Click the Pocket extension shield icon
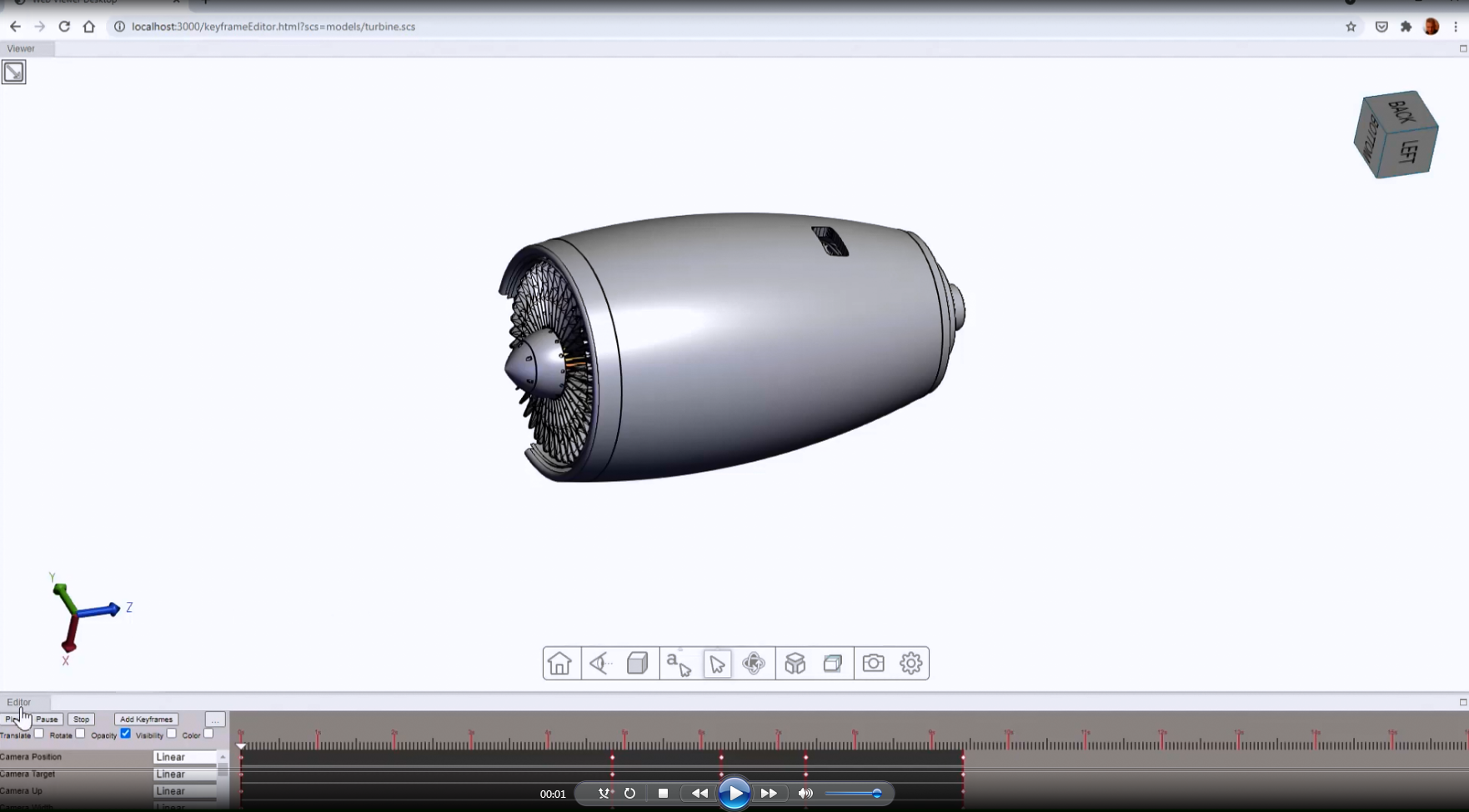Image resolution: width=1469 pixels, height=812 pixels. pos(1381,27)
